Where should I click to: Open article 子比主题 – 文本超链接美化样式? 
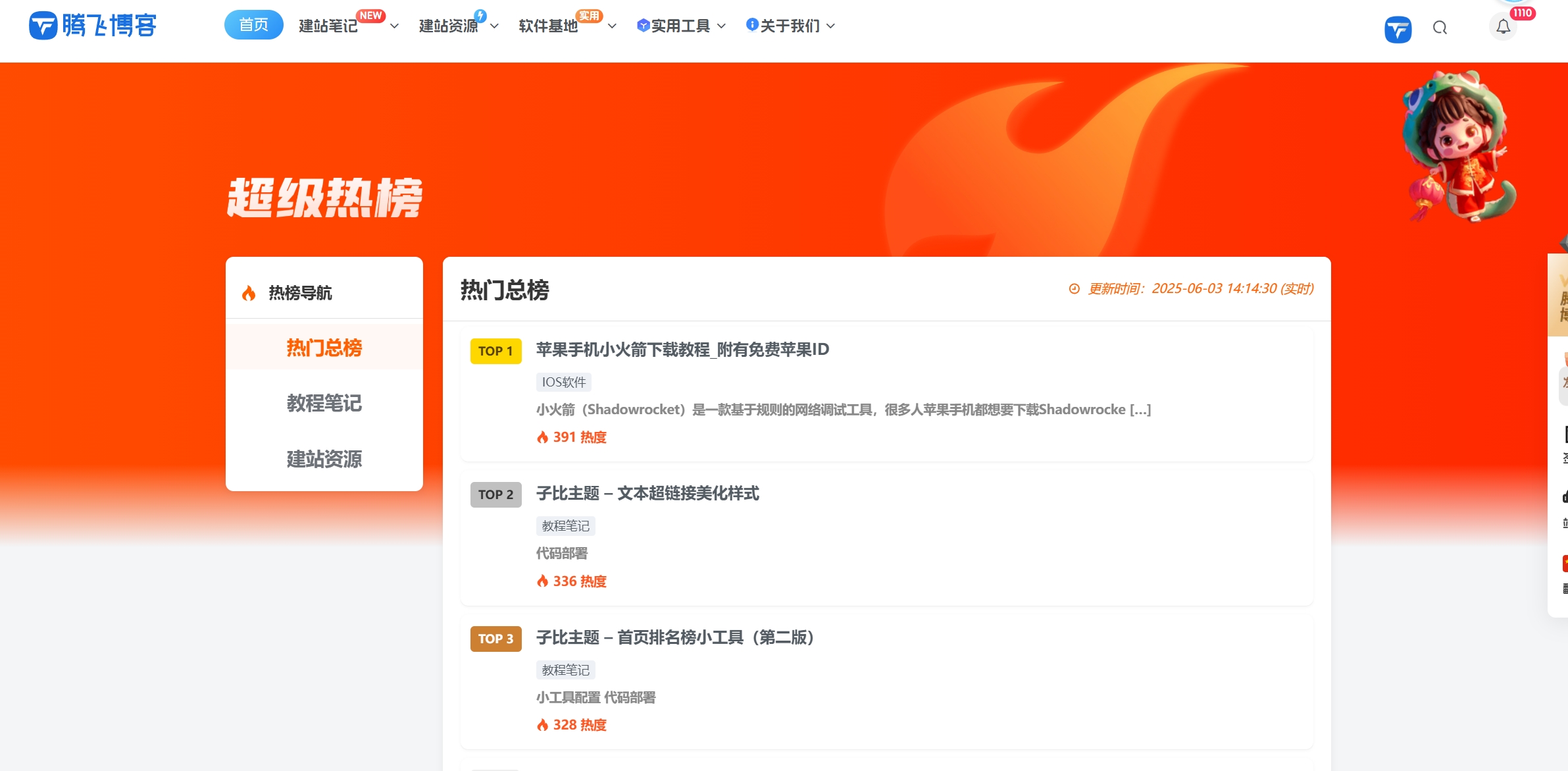pos(647,493)
